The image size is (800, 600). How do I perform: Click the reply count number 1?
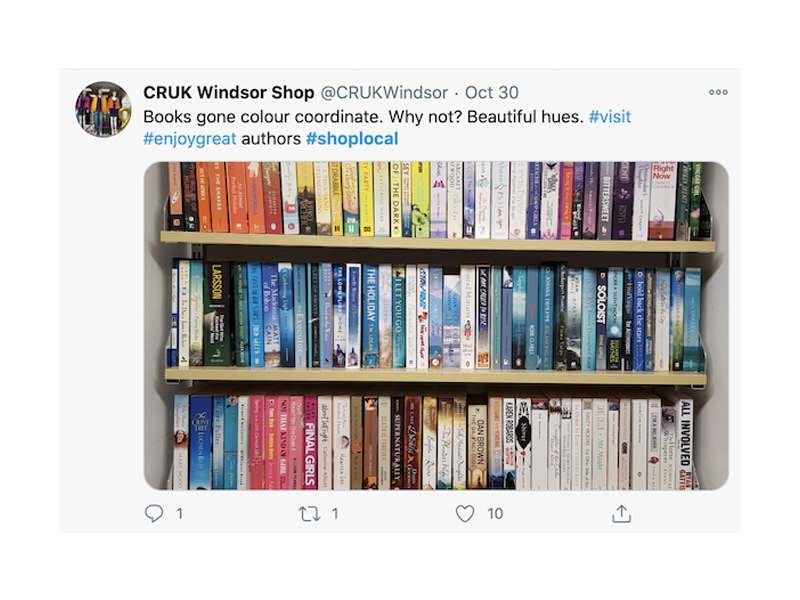(180, 513)
